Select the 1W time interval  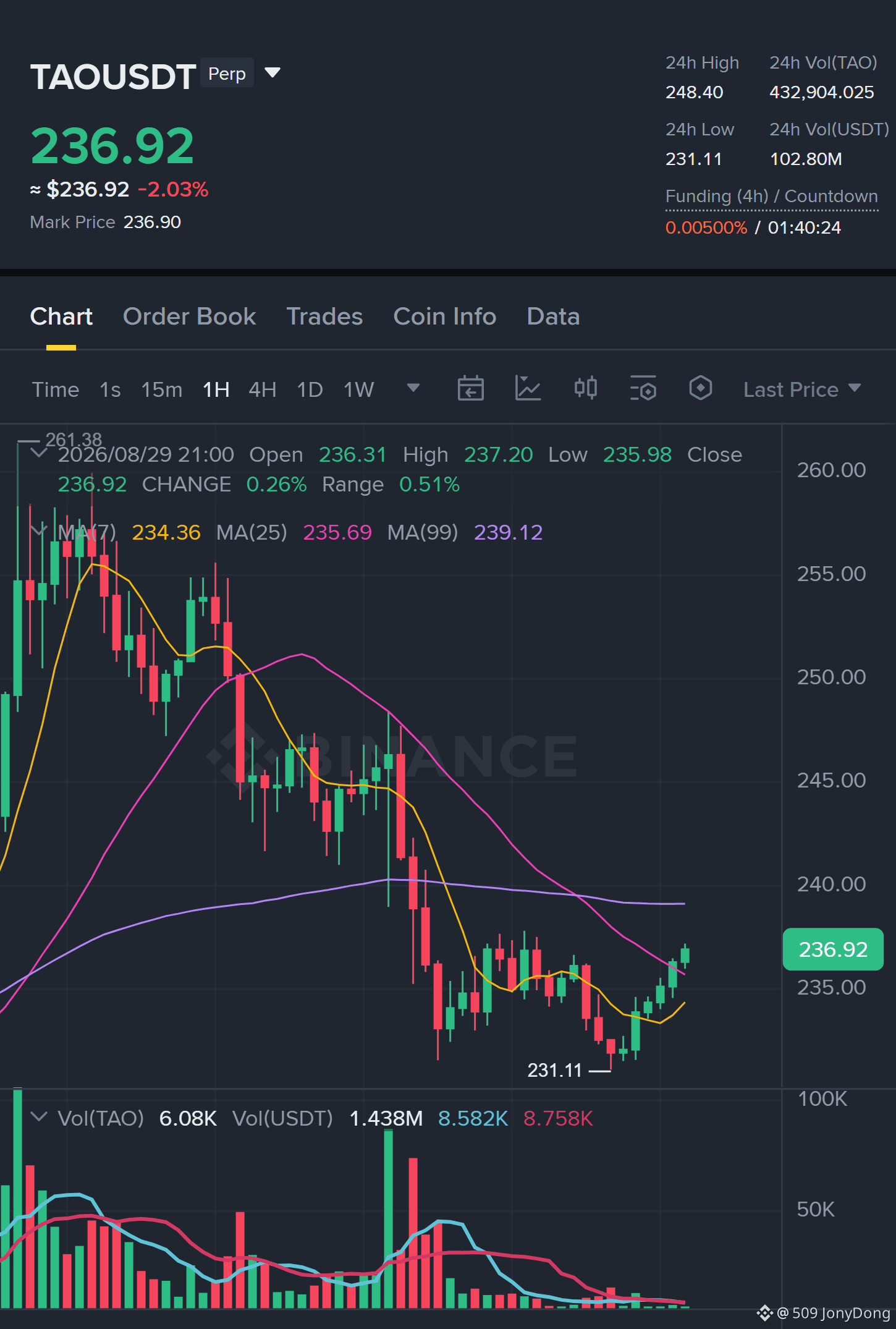[359, 390]
